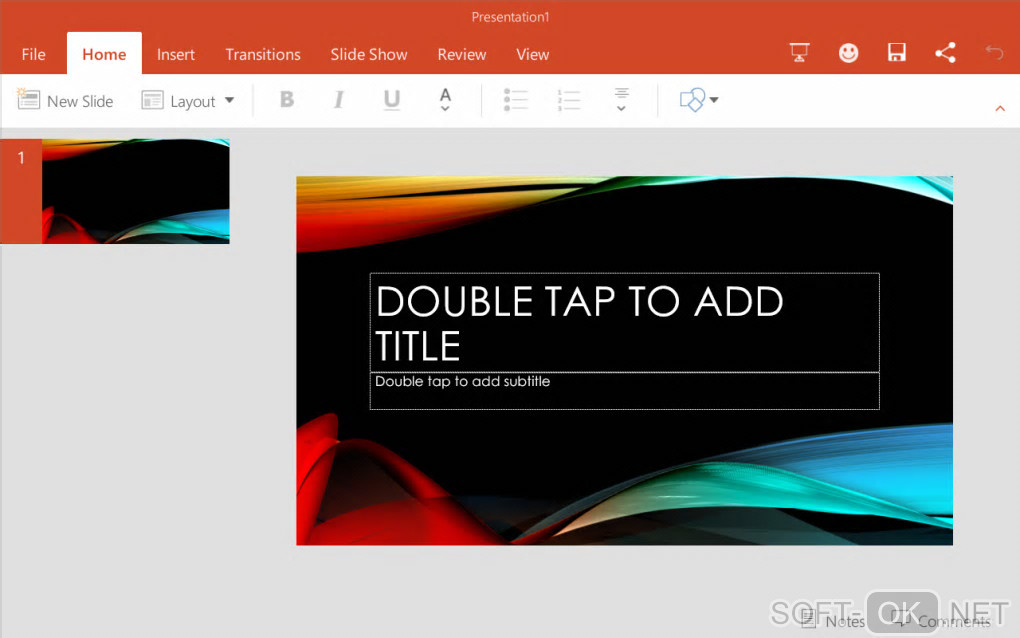Image resolution: width=1020 pixels, height=638 pixels.
Task: Add a New Slide
Action: pyautogui.click(x=66, y=101)
